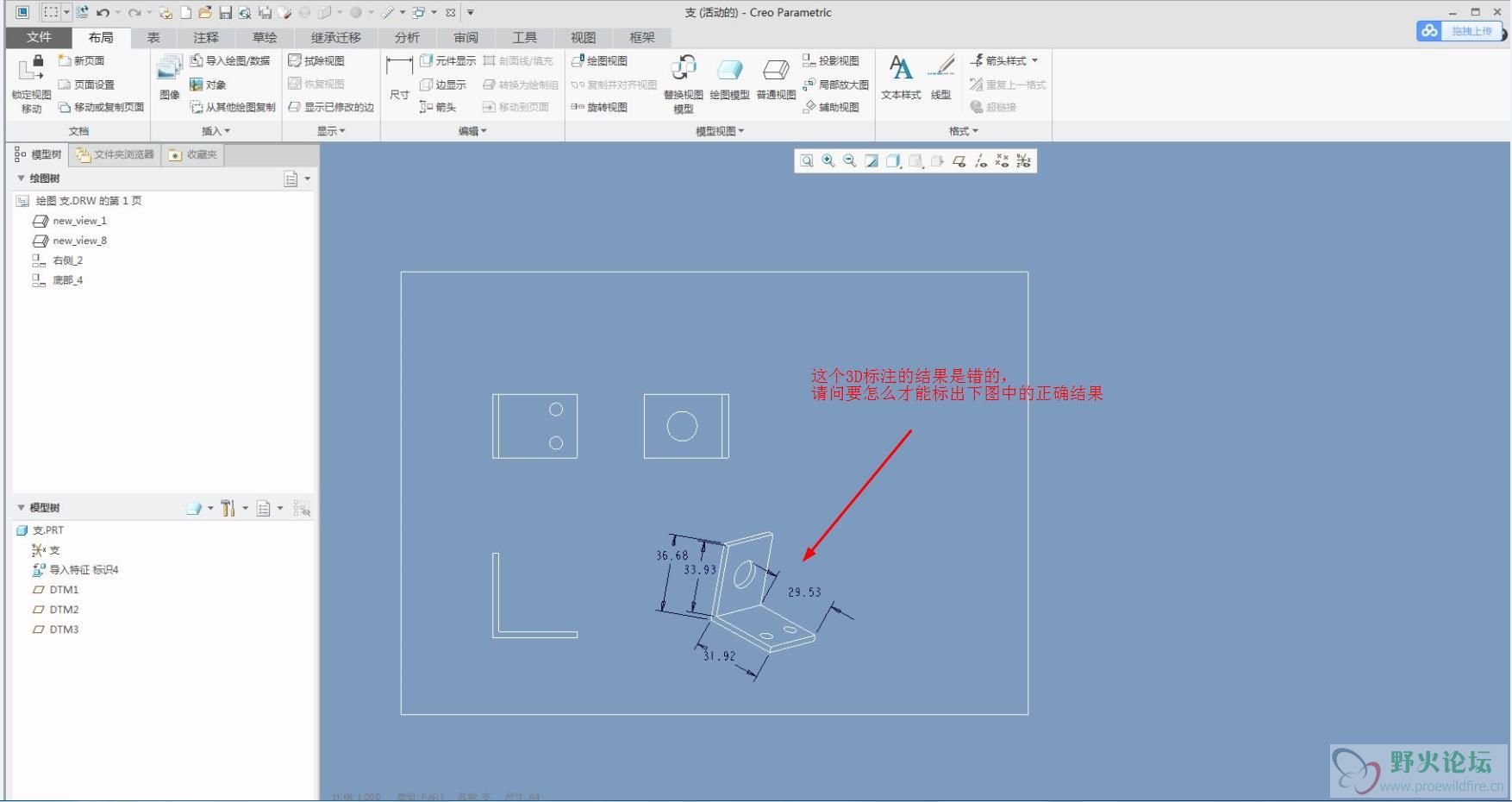Click the 边显示 edge display button
The height and width of the screenshot is (802, 1512).
(443, 85)
